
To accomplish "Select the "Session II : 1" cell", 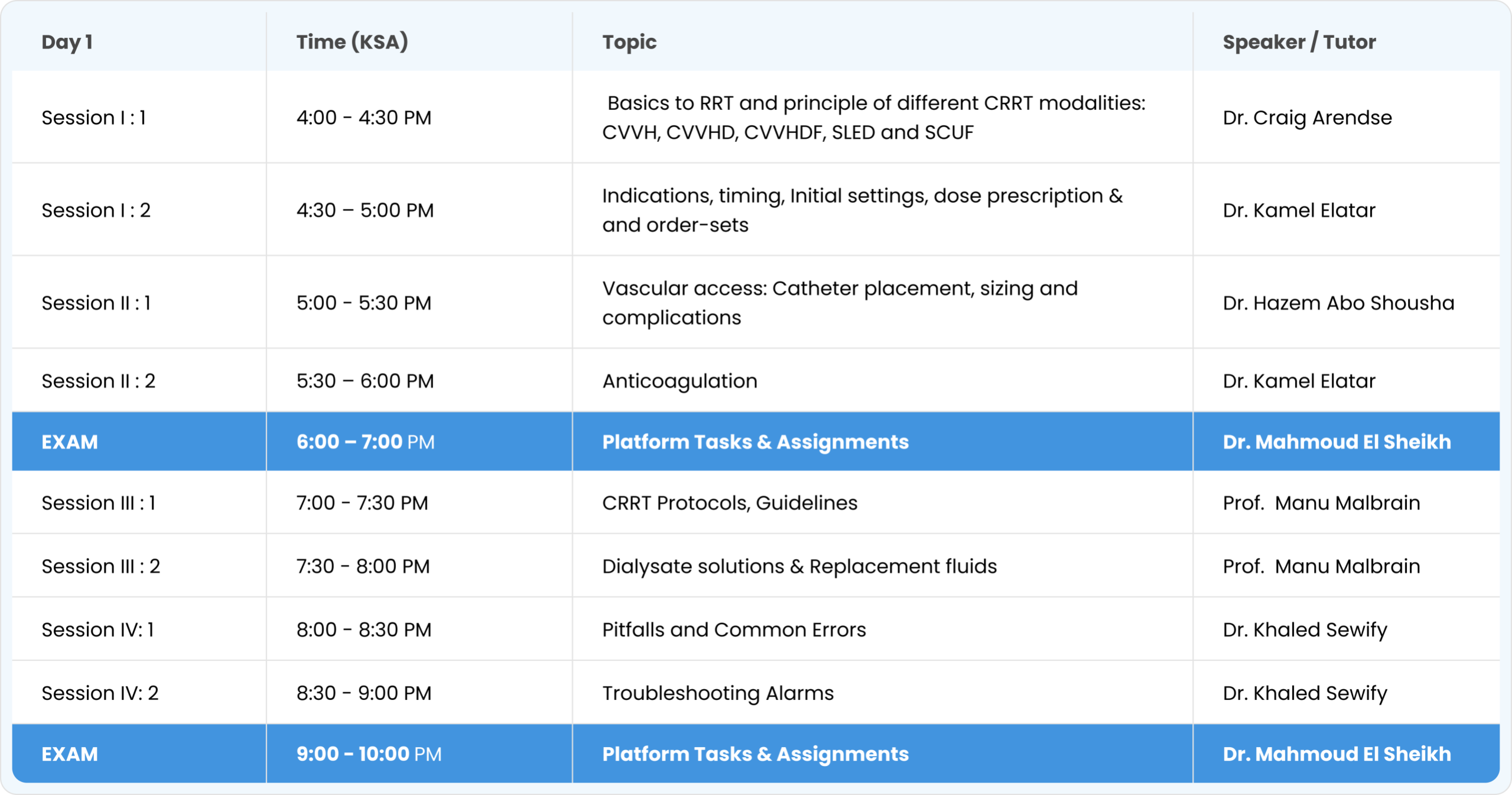I will coord(96,303).
